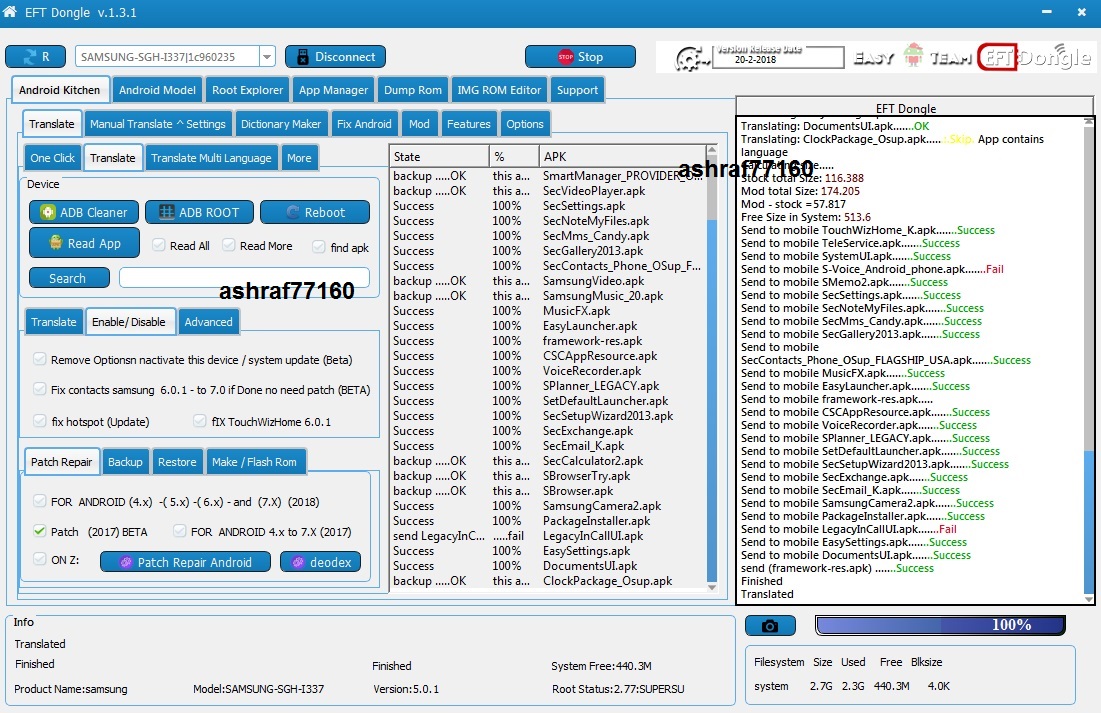Click the State column header
The image size is (1101, 713).
click(440, 157)
